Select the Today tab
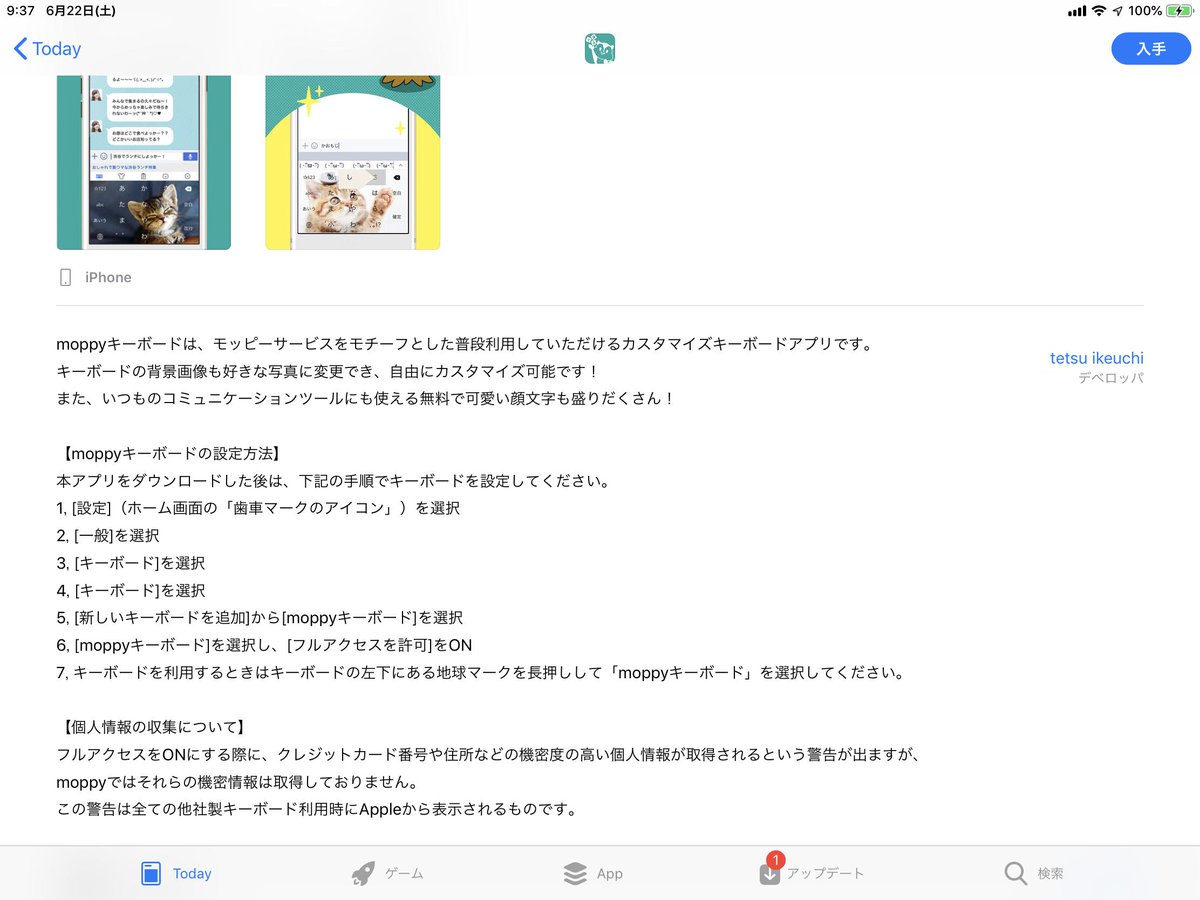The height and width of the screenshot is (900, 1200). (x=176, y=873)
